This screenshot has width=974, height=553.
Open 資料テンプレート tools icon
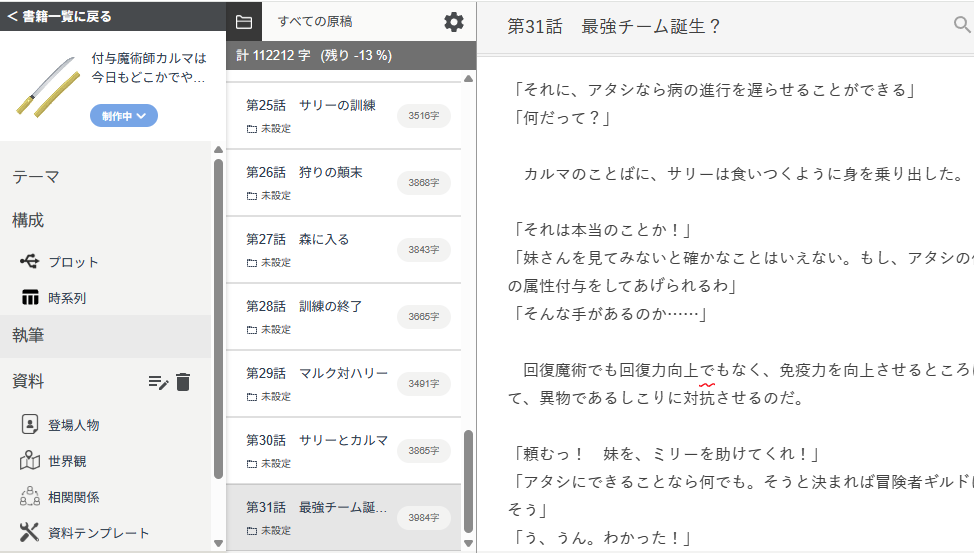30,532
